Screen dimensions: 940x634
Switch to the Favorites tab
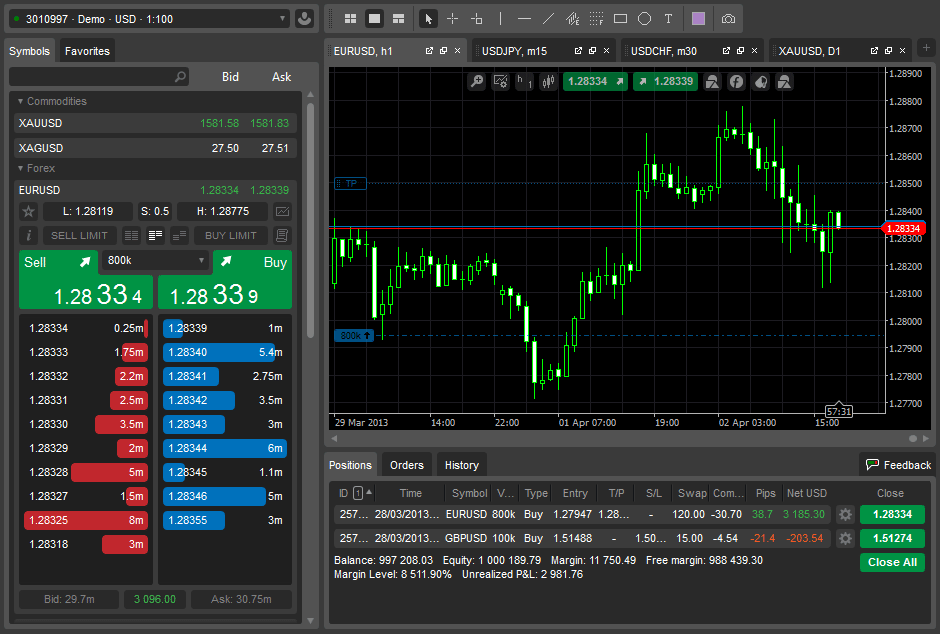pos(87,51)
